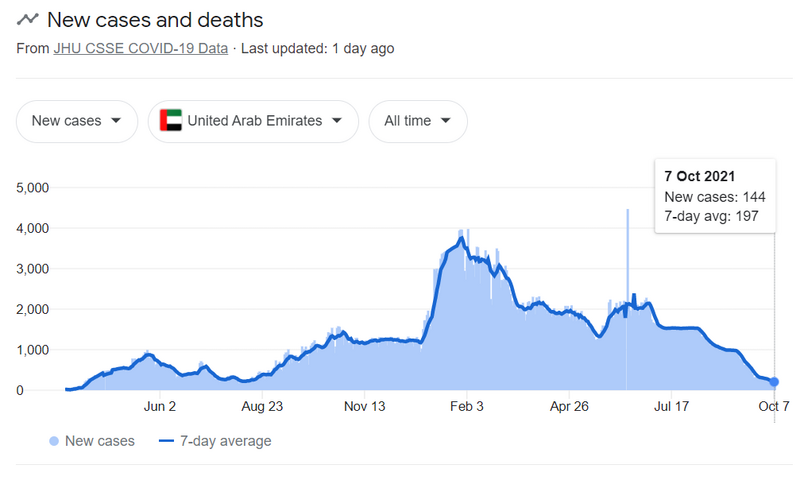The height and width of the screenshot is (480, 800).
Task: Open the All time range dropdown
Action: click(418, 121)
